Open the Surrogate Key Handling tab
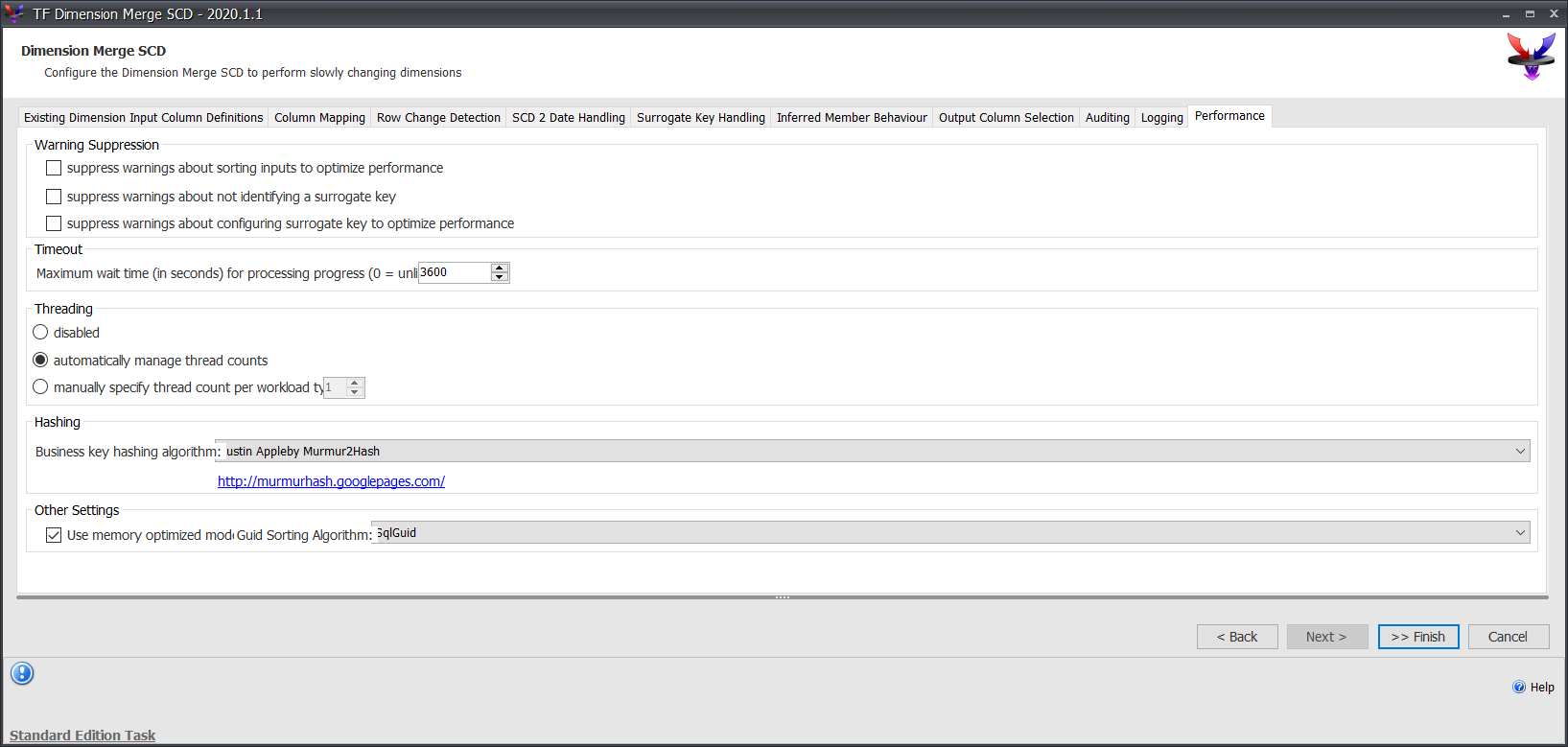1568x747 pixels. [700, 118]
